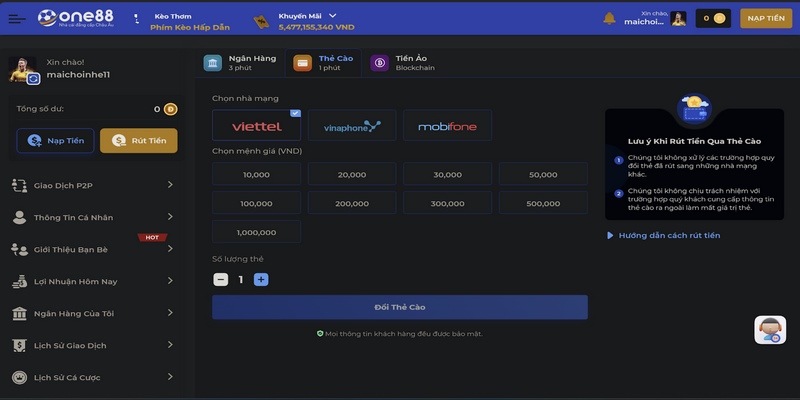Screen dimensions: 800x400
Task: Choose the 10,000 denomination
Action: click(x=256, y=174)
